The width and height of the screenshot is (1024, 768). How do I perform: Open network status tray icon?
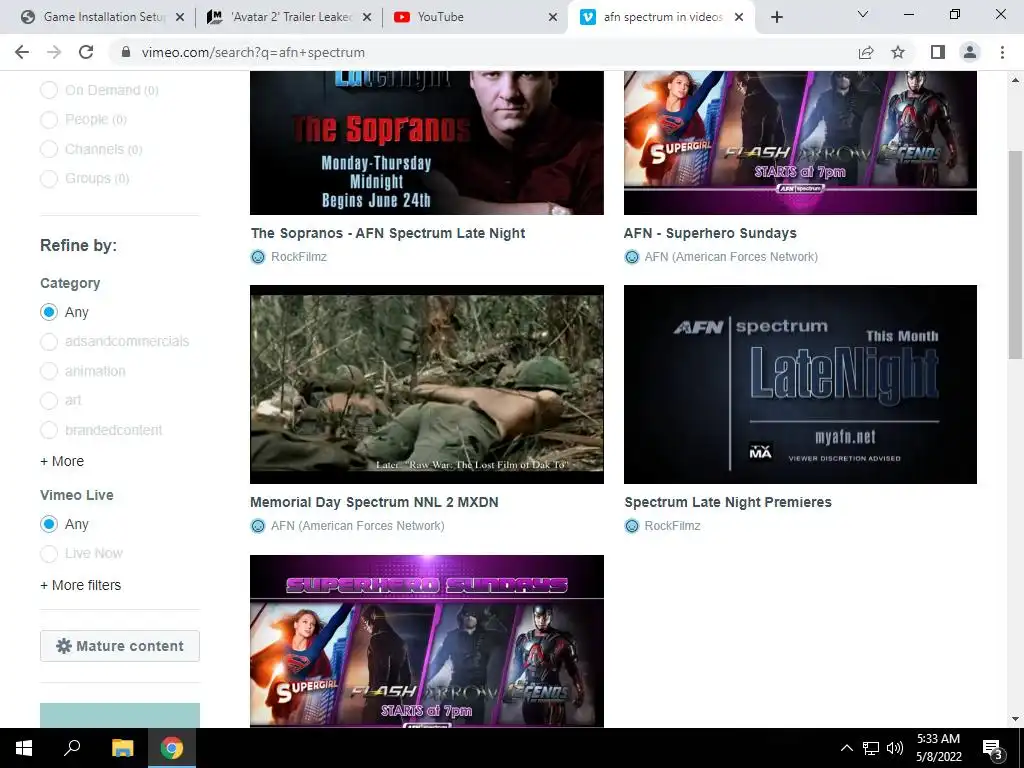(x=871, y=748)
